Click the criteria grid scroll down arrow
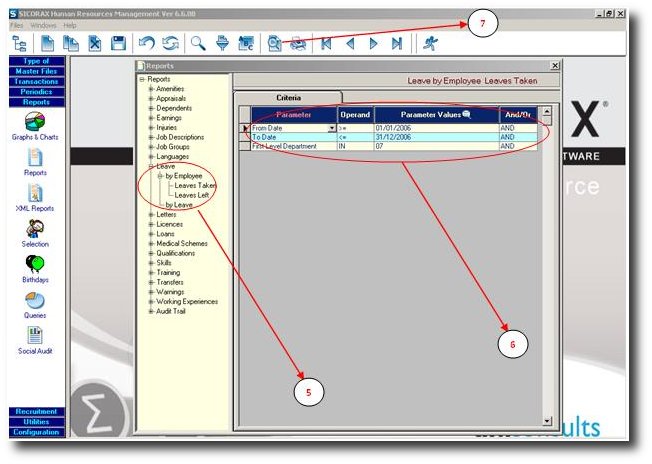The image size is (652, 464). tap(547, 421)
